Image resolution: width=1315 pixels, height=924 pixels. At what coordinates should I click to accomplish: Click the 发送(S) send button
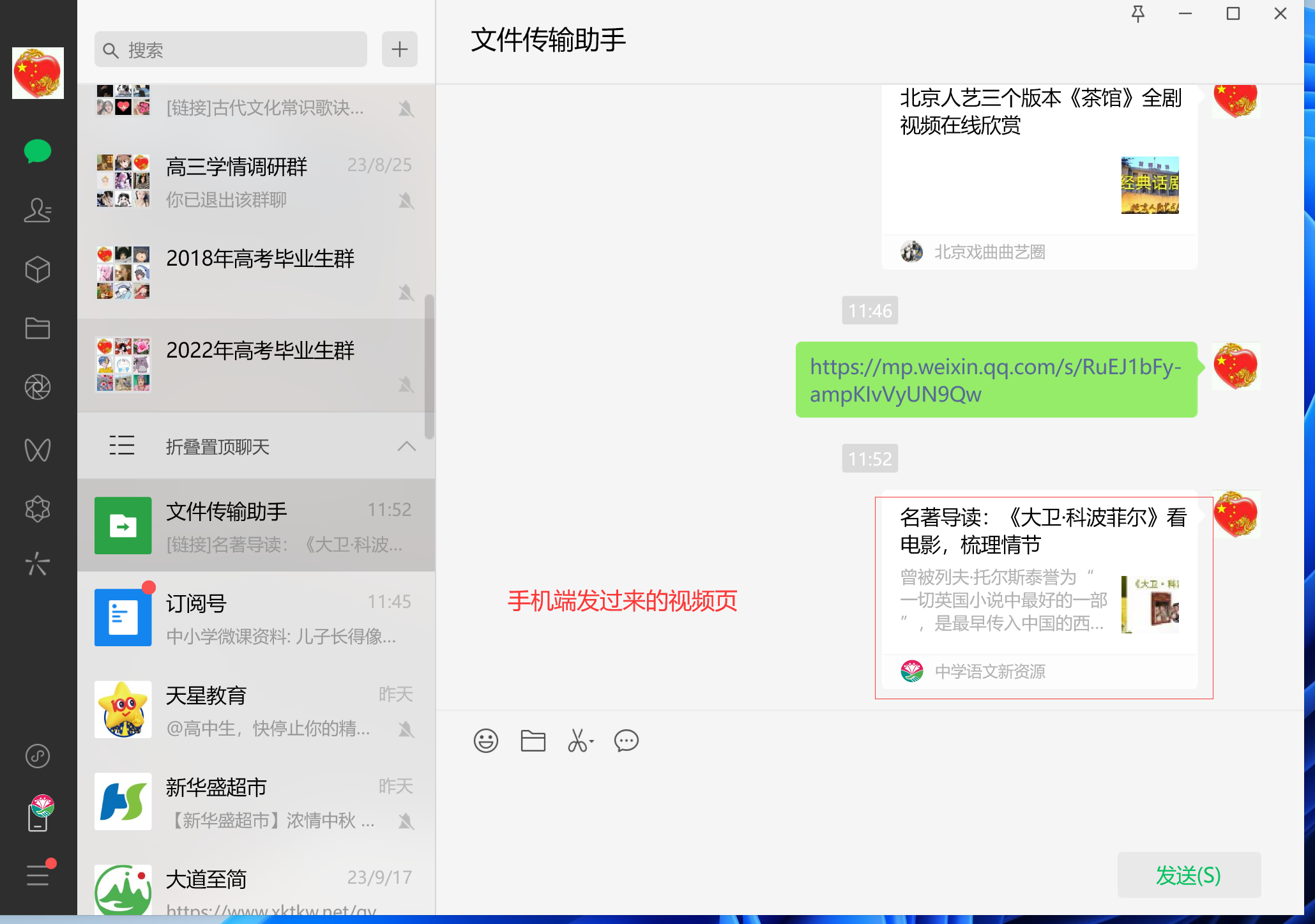tap(1189, 875)
